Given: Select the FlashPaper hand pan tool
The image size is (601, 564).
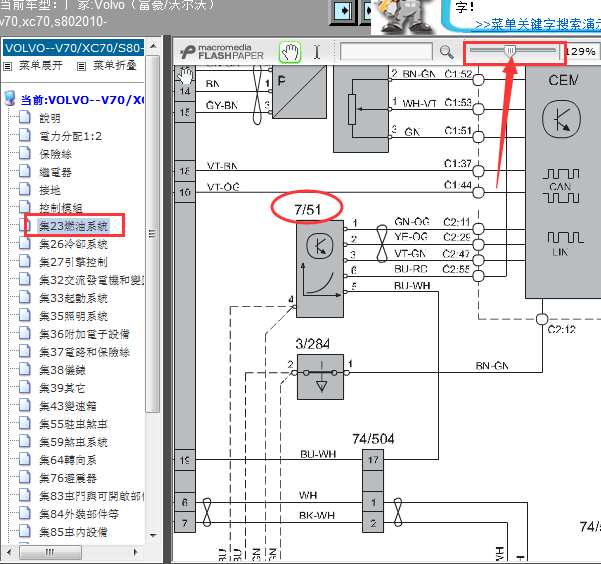Looking at the screenshot, I should (x=290, y=52).
